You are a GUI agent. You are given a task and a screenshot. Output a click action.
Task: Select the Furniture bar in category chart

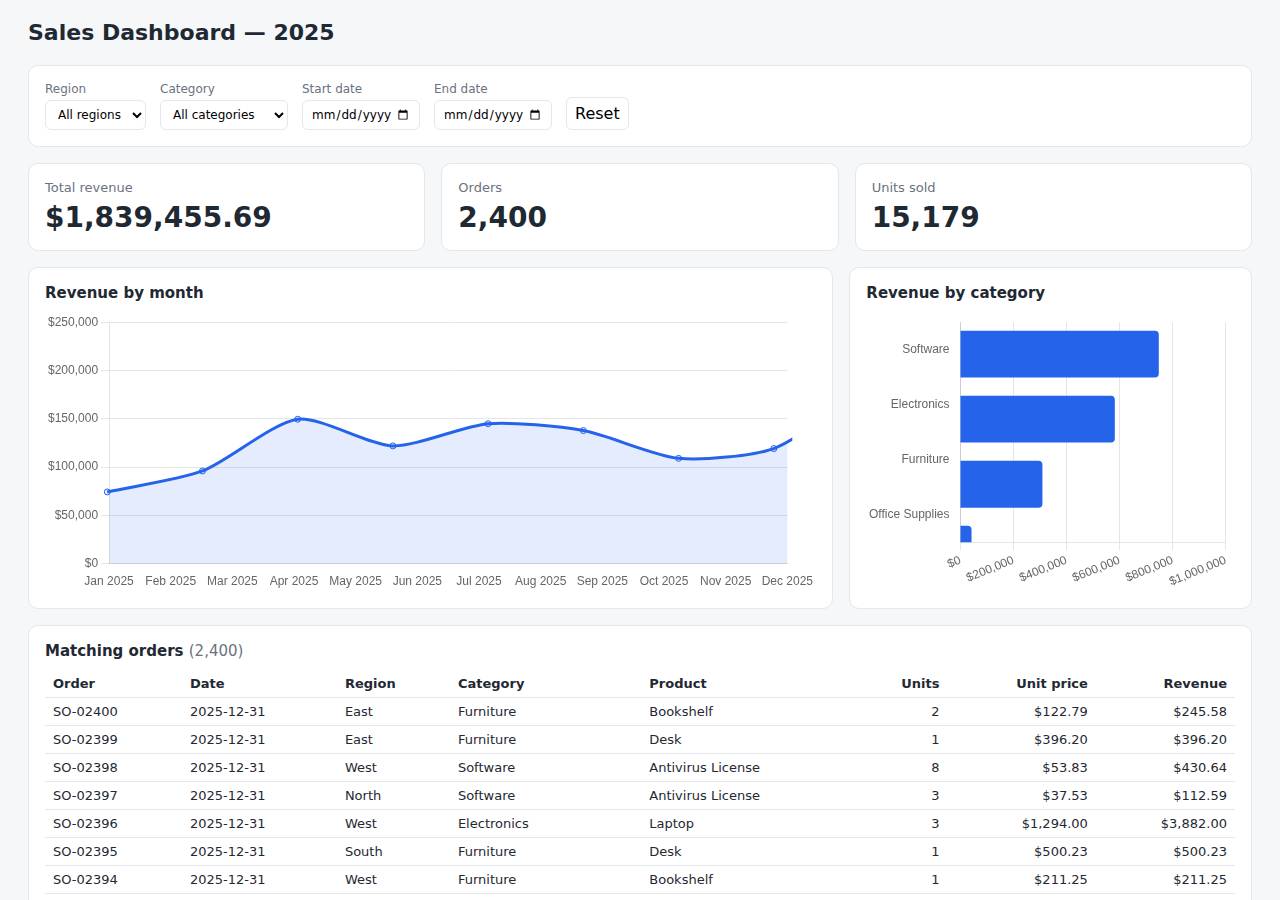pyautogui.click(x=1001, y=484)
